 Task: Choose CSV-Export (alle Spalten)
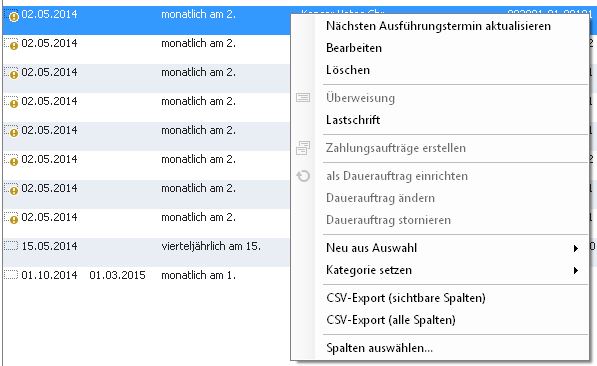click(x=391, y=320)
